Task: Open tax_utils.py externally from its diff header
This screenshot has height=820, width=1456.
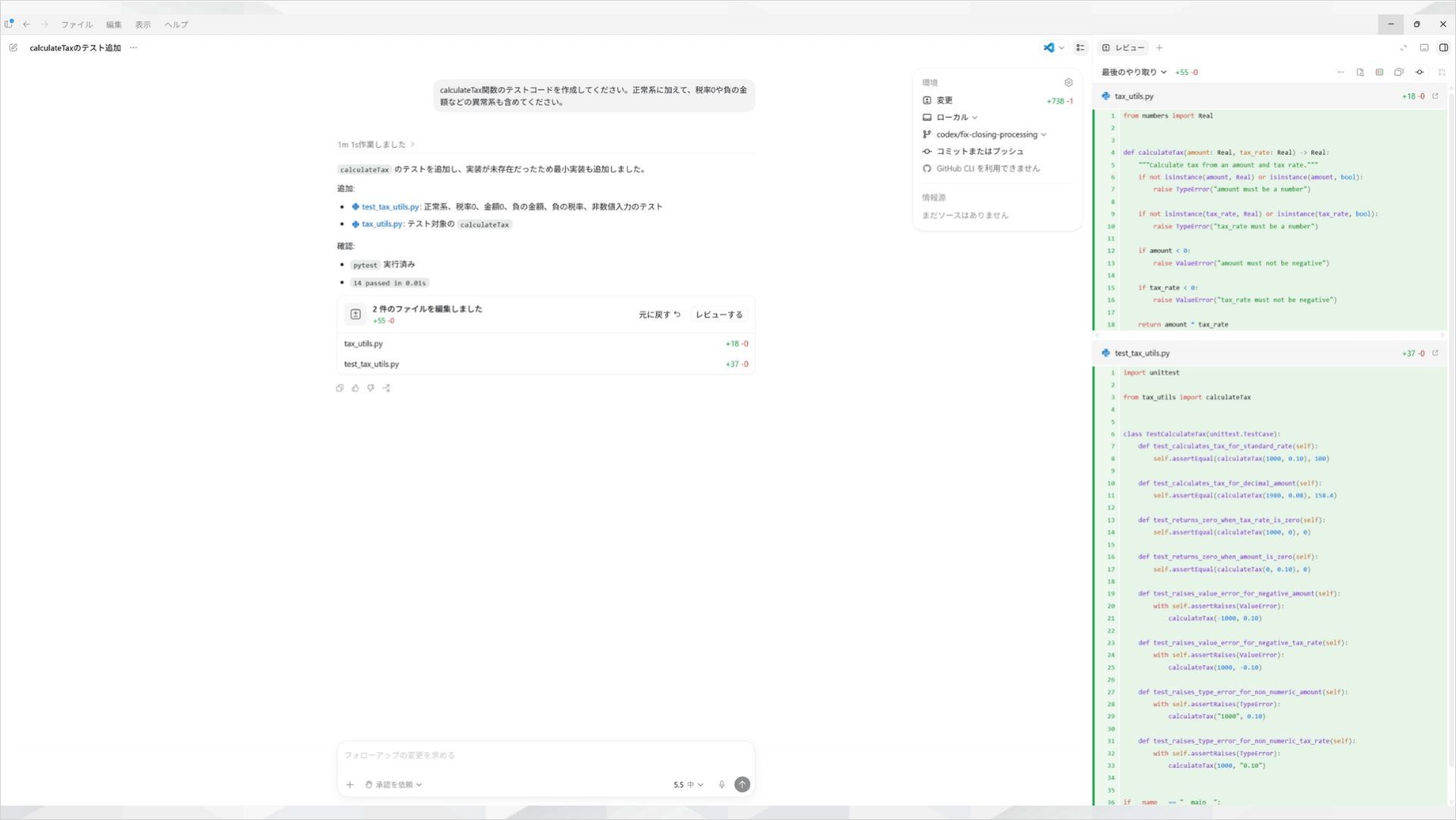Action: click(x=1435, y=96)
